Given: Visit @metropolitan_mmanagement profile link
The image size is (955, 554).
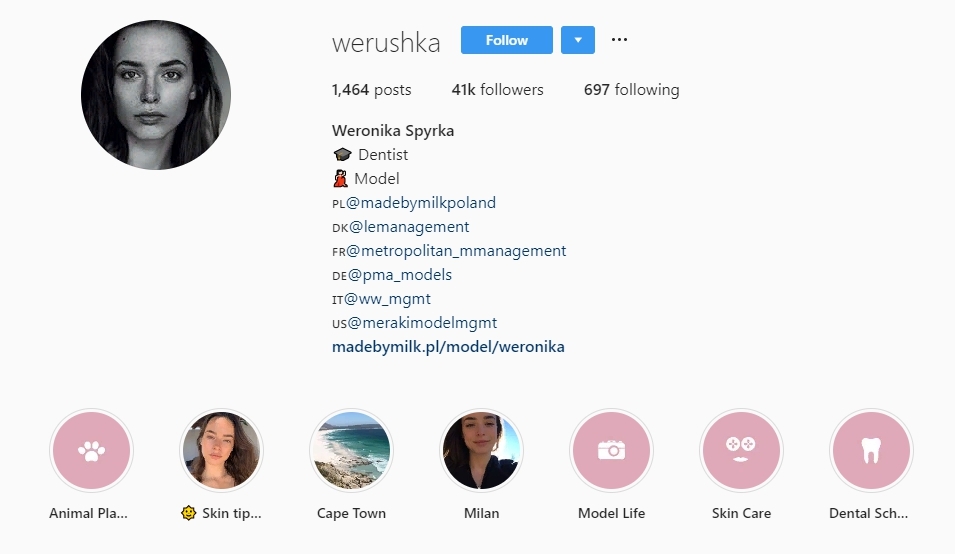Looking at the screenshot, I should point(456,251).
